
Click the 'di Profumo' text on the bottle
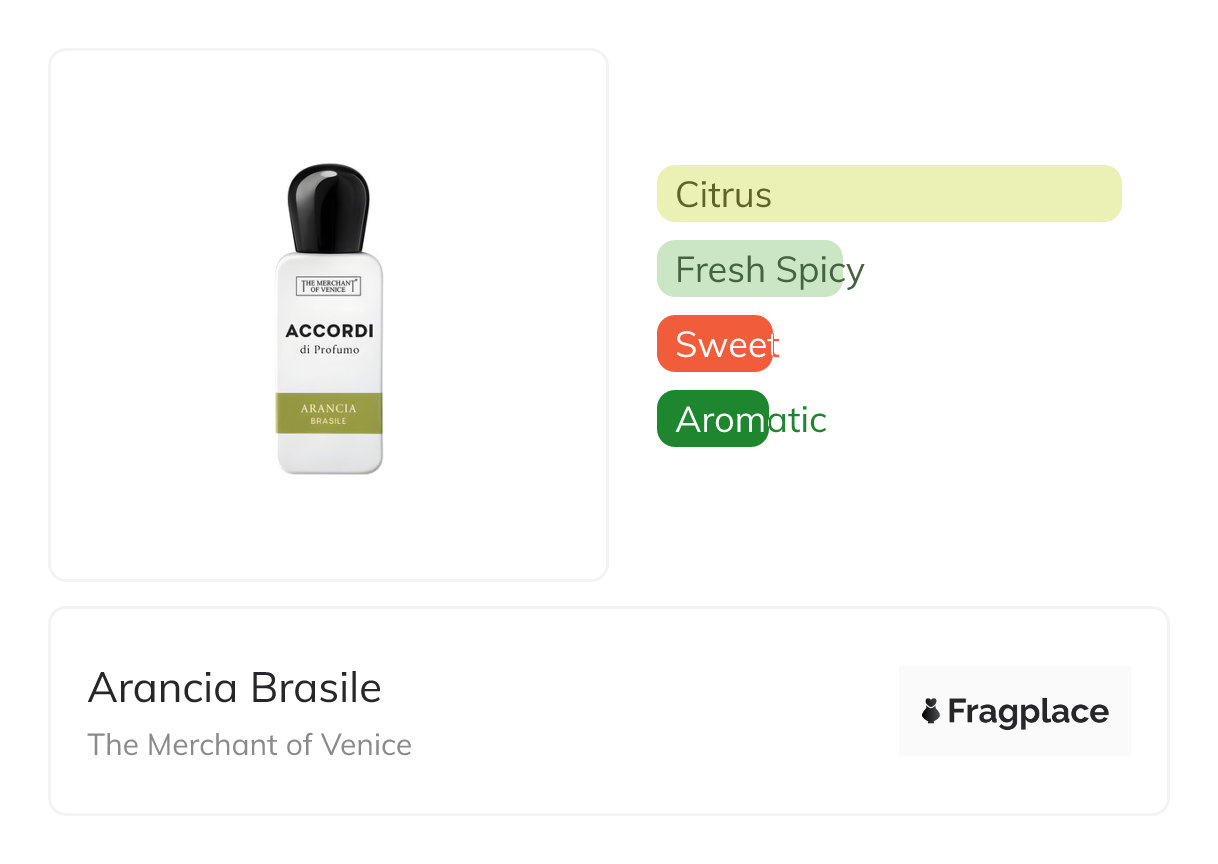pyautogui.click(x=329, y=351)
